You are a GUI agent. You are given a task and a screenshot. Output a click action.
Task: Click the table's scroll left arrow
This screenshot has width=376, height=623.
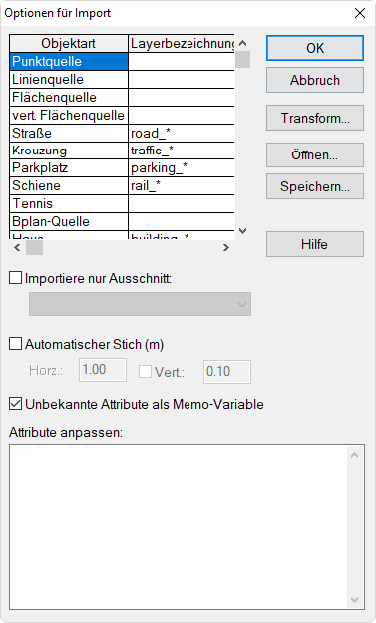click(17, 248)
